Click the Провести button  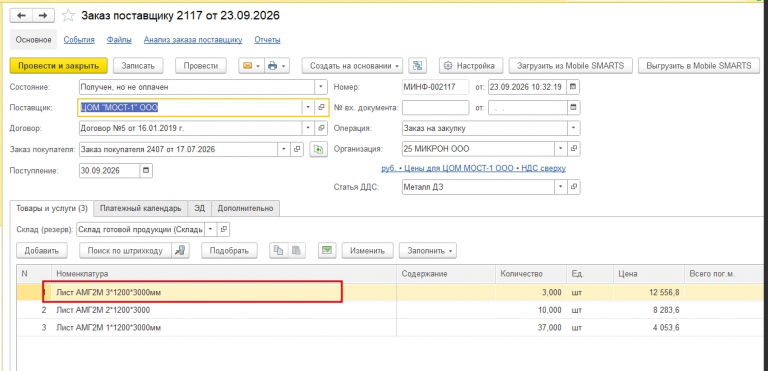[x=200, y=66]
